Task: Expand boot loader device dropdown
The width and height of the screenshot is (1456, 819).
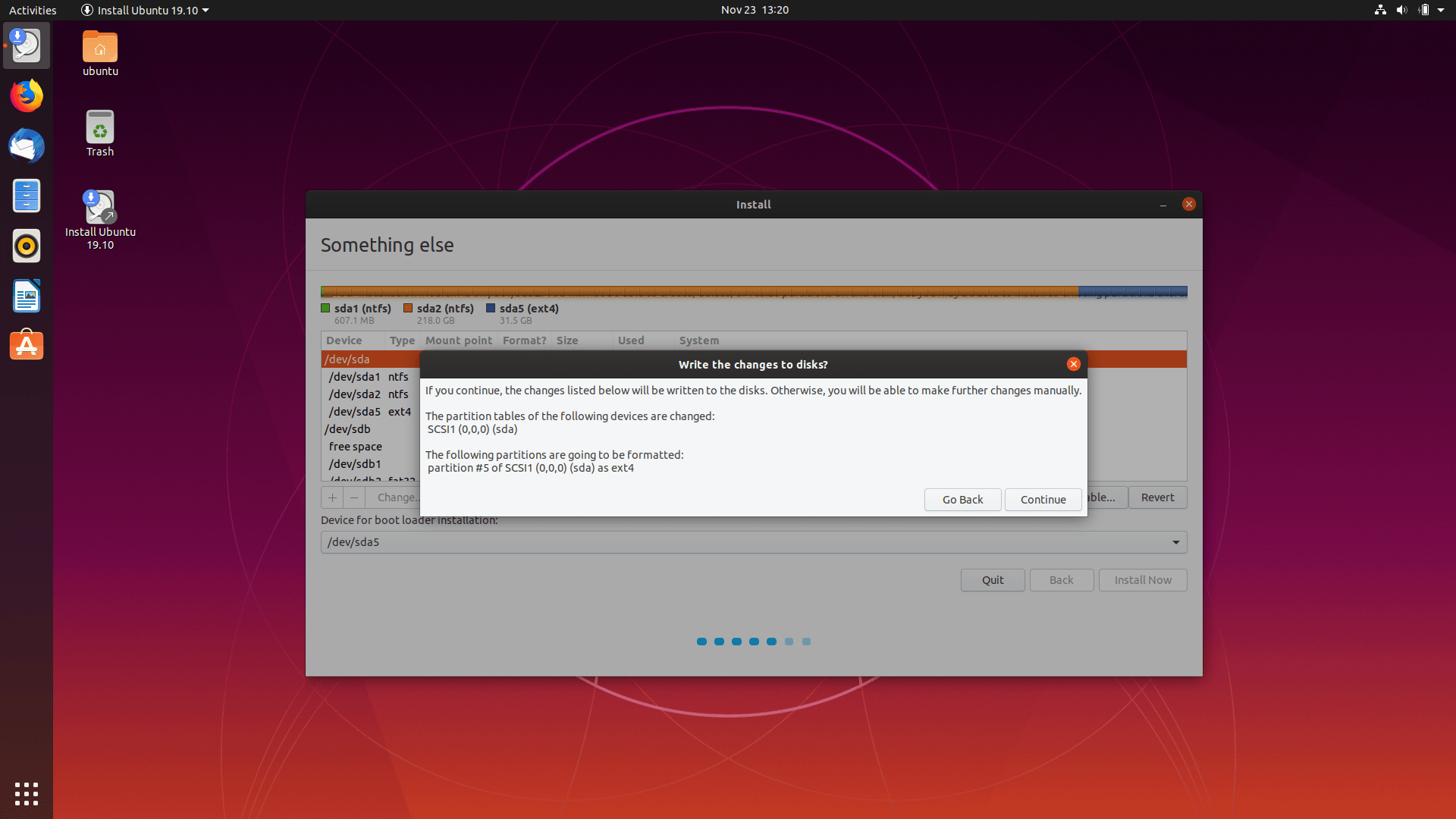Action: click(1175, 542)
